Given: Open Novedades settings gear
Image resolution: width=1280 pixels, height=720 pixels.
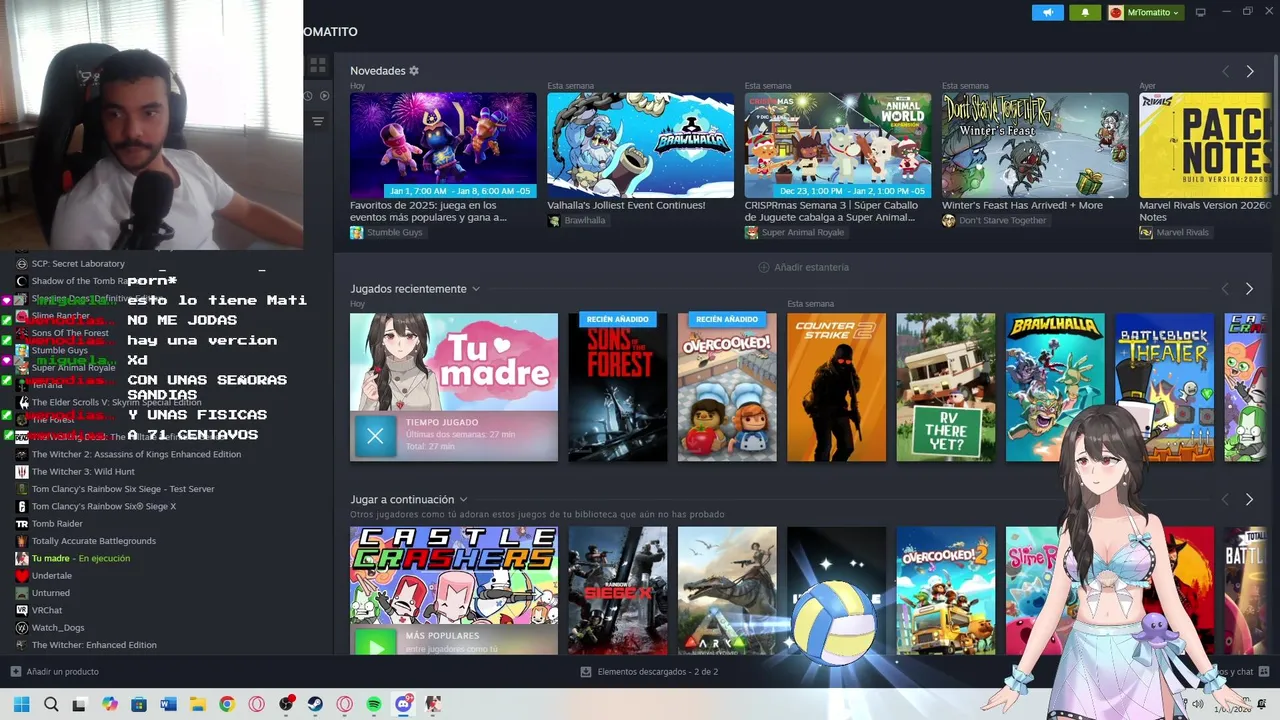Looking at the screenshot, I should pos(414,71).
